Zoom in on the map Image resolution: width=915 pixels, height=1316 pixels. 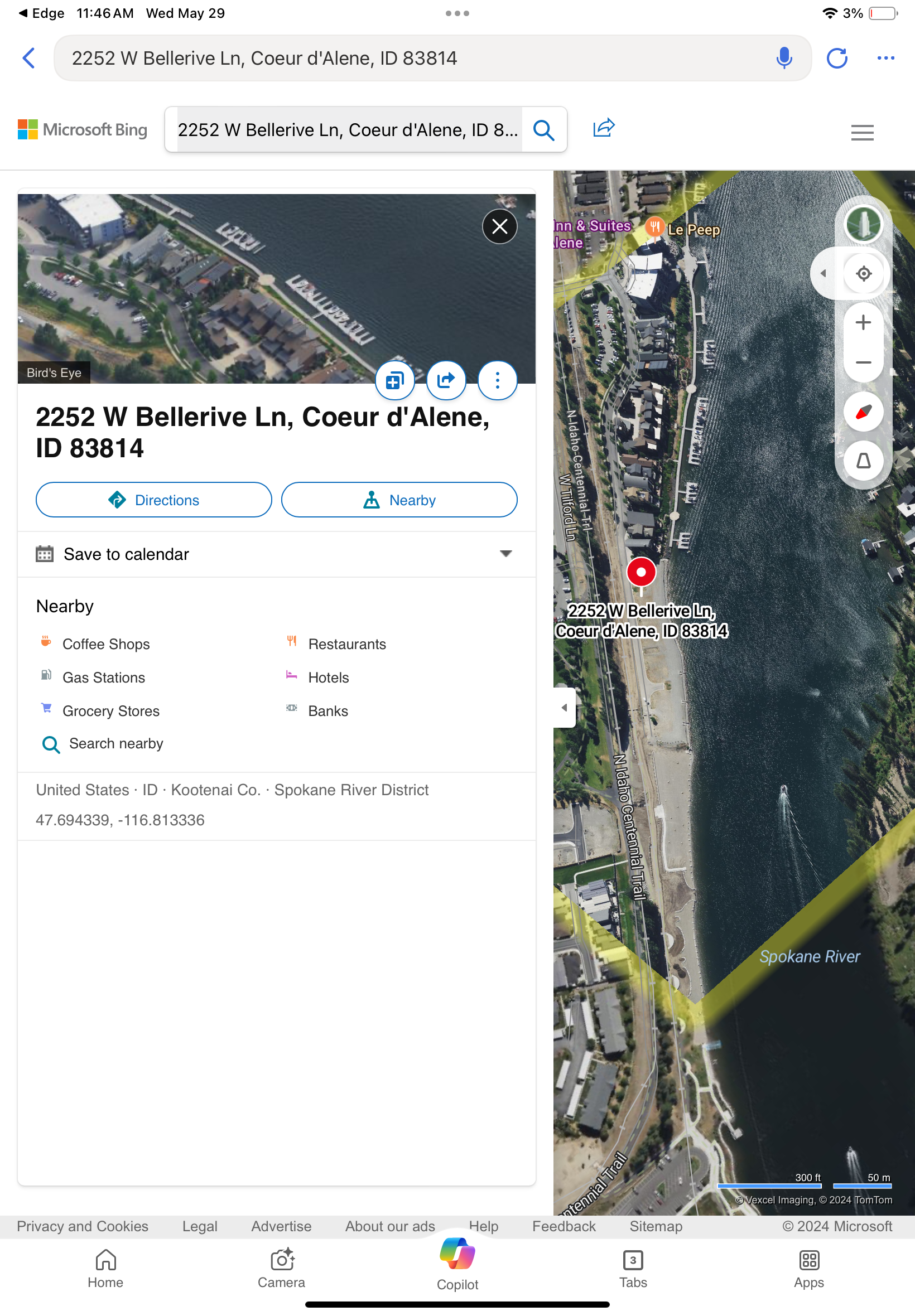point(863,322)
